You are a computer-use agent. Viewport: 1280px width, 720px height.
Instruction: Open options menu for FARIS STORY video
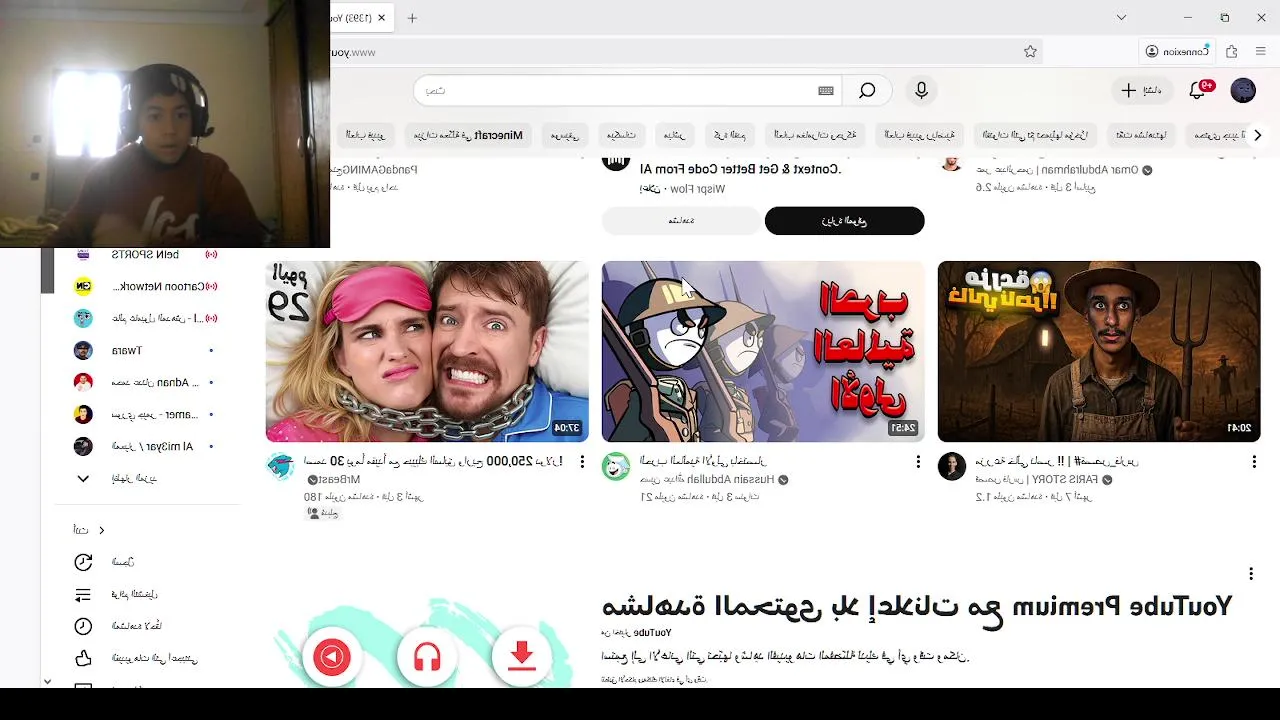[x=1254, y=462]
